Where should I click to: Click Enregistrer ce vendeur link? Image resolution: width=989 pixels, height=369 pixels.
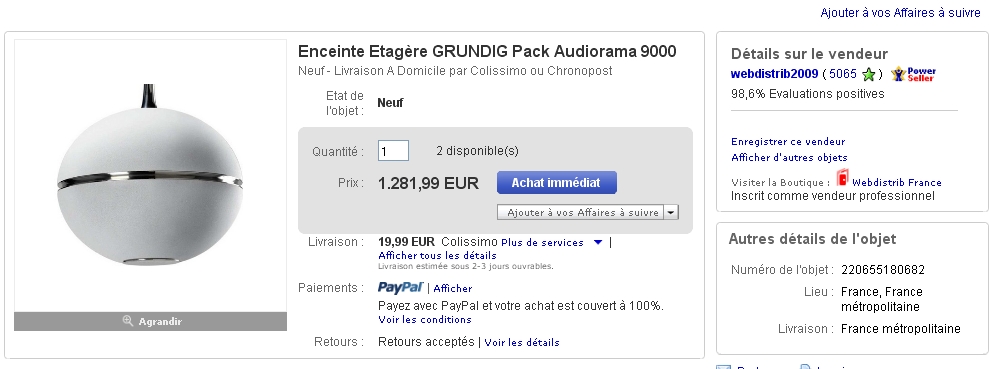788,142
